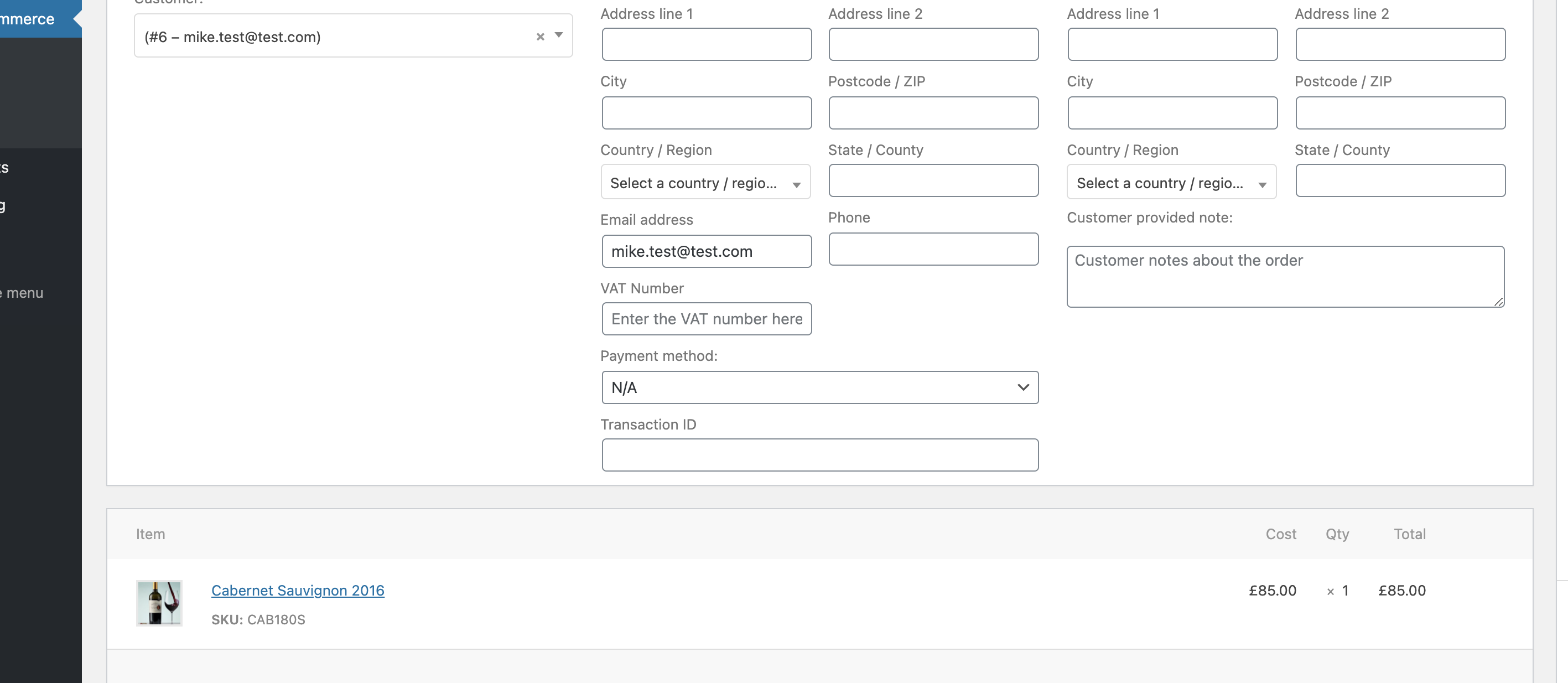The height and width of the screenshot is (683, 1568).
Task: Open the customer selector dropdown arrow
Action: 559,35
